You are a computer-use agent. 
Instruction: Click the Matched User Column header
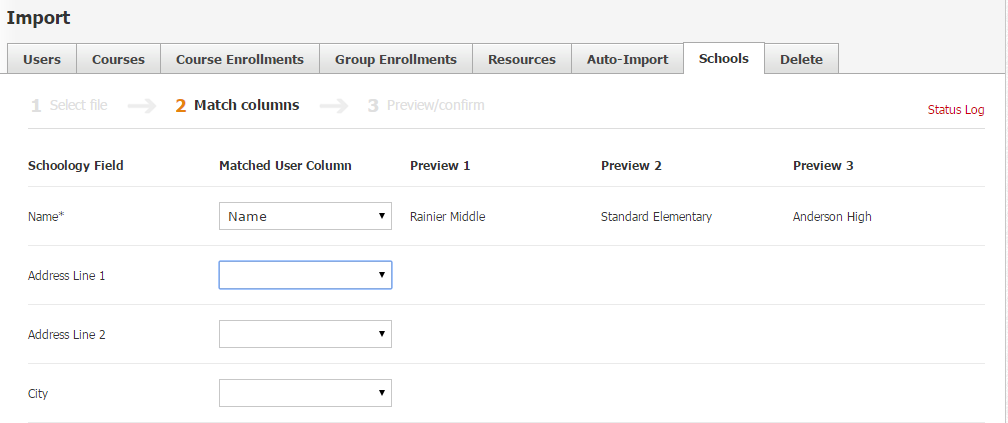285,165
